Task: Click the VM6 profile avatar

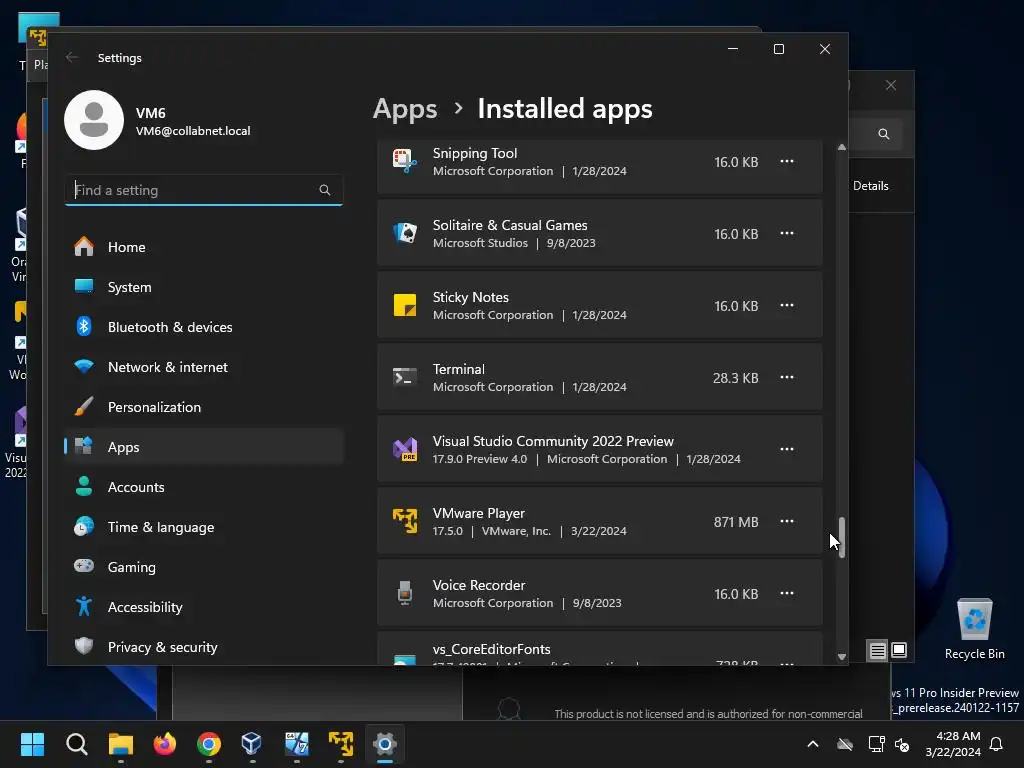Action: click(94, 120)
